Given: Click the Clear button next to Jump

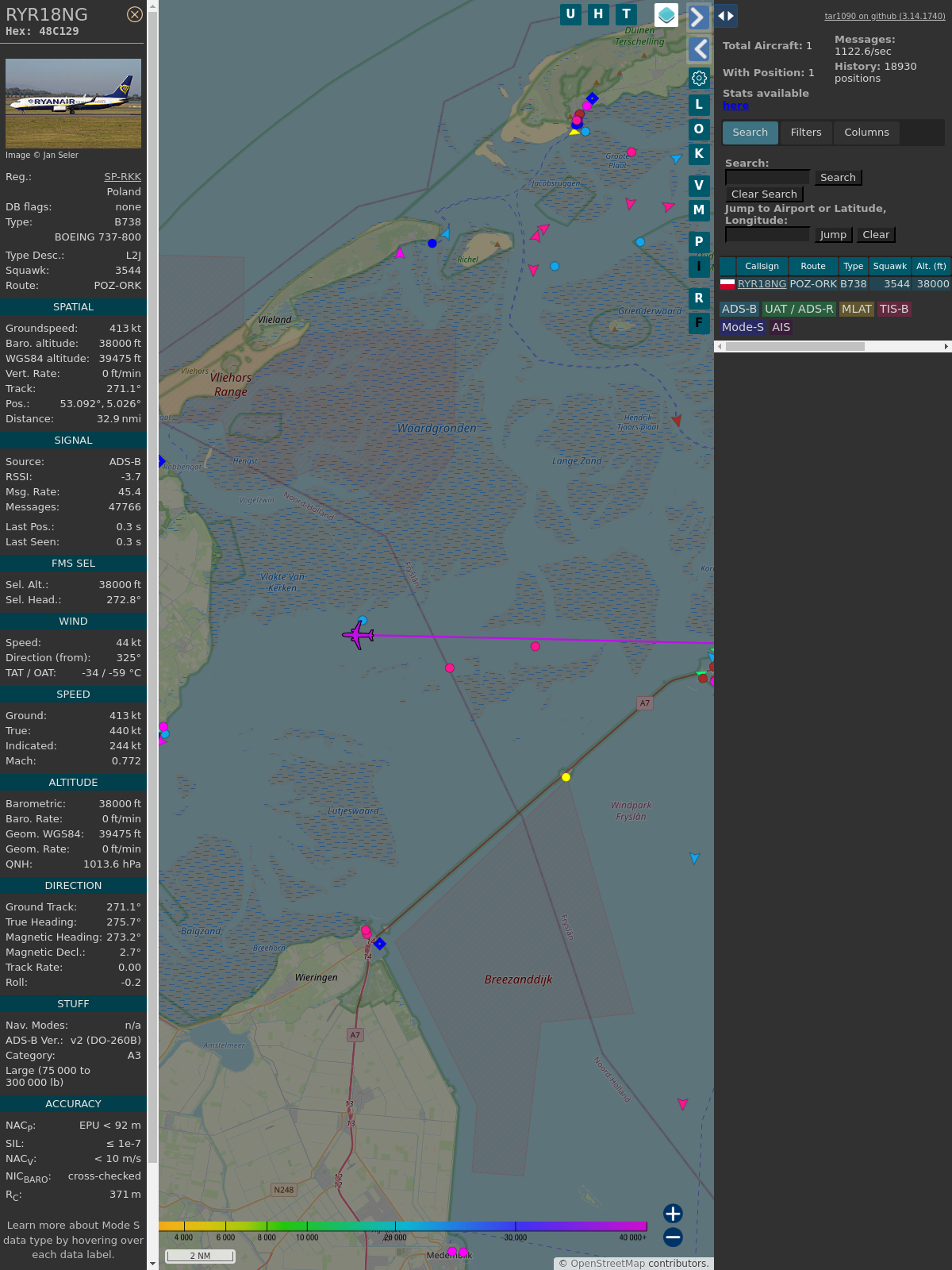Looking at the screenshot, I should pyautogui.click(x=876, y=235).
